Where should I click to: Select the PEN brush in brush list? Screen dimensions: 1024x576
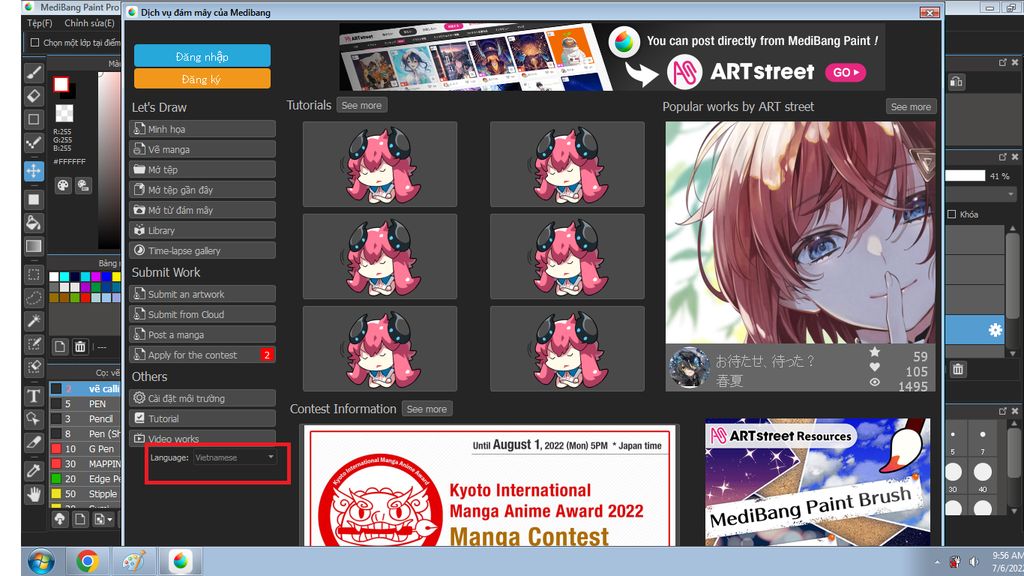pos(85,404)
